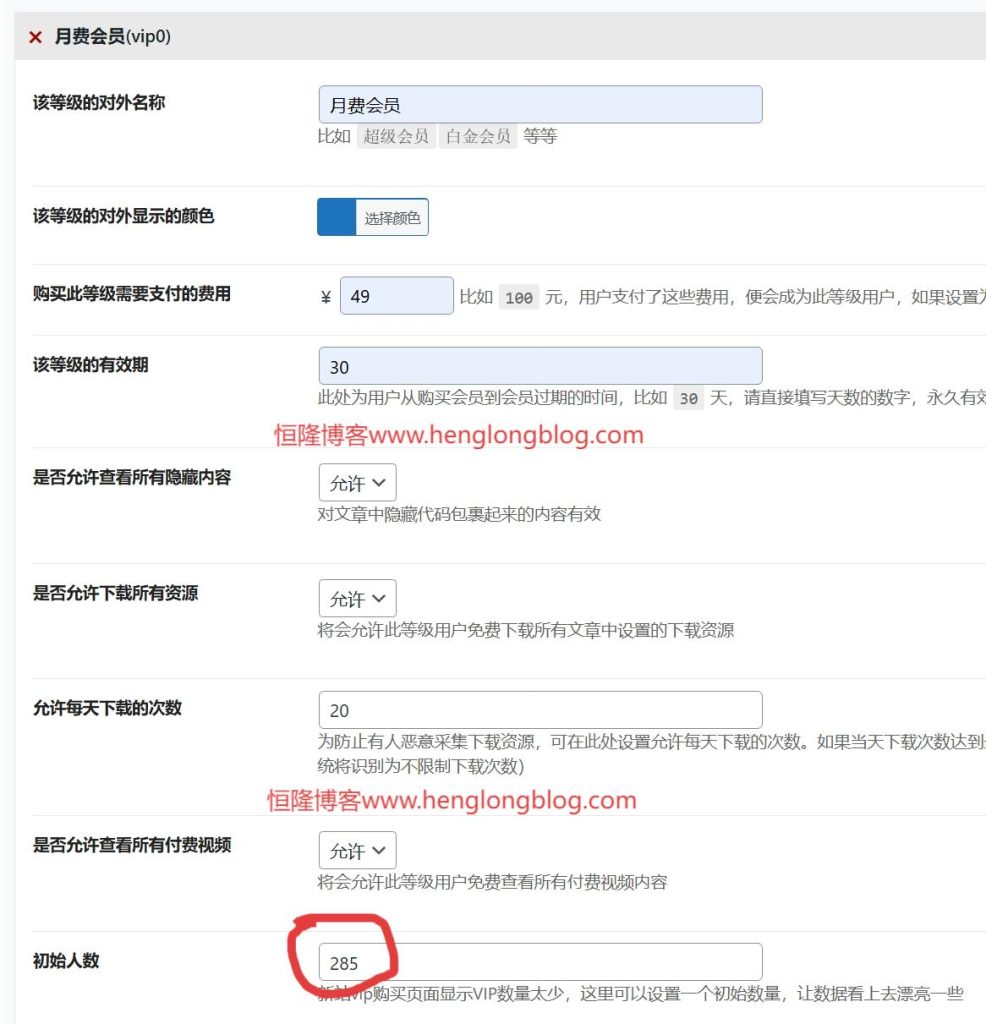Expand the 是否允许查看所有付费视频 dropdown
This screenshot has height=1024, width=986.
pos(357,850)
